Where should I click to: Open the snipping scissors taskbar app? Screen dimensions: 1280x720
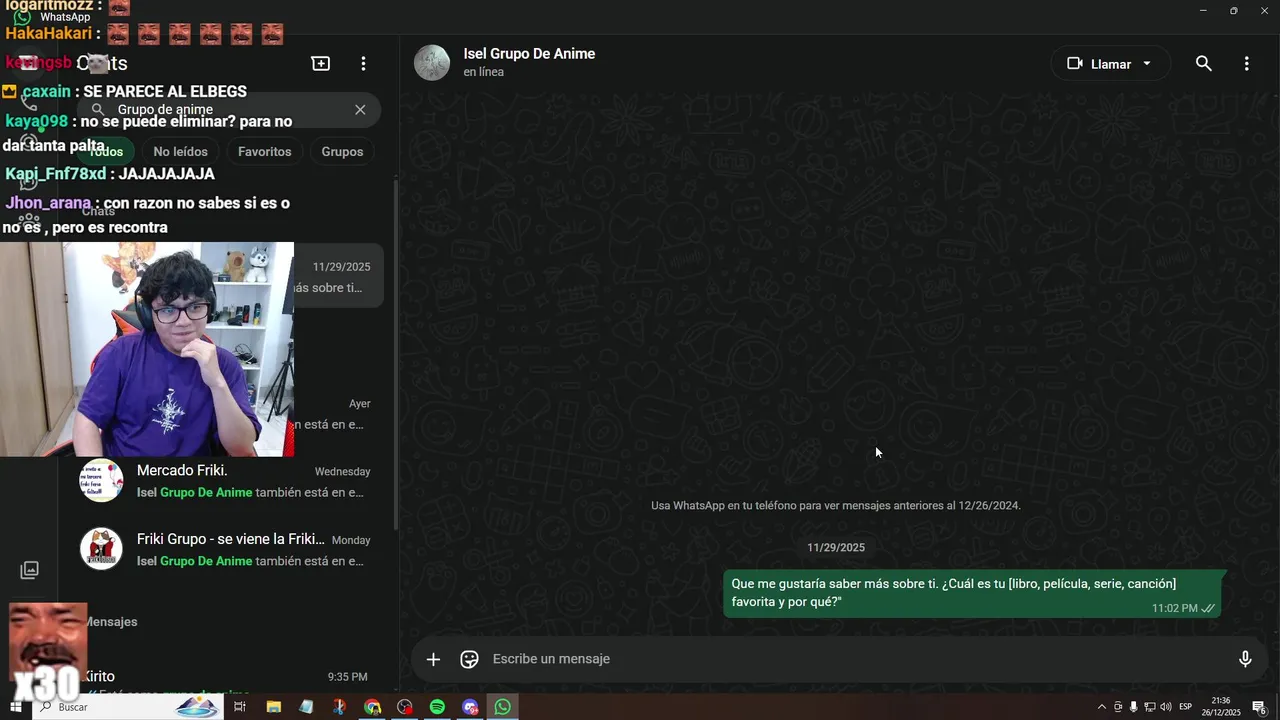(339, 707)
